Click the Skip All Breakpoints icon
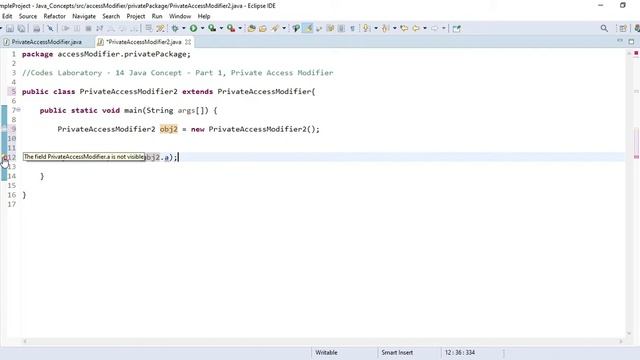This screenshot has width=640, height=360. (50, 29)
